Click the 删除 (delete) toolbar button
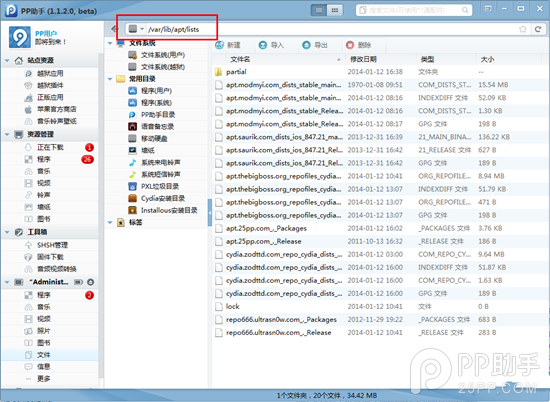 (x=358, y=45)
